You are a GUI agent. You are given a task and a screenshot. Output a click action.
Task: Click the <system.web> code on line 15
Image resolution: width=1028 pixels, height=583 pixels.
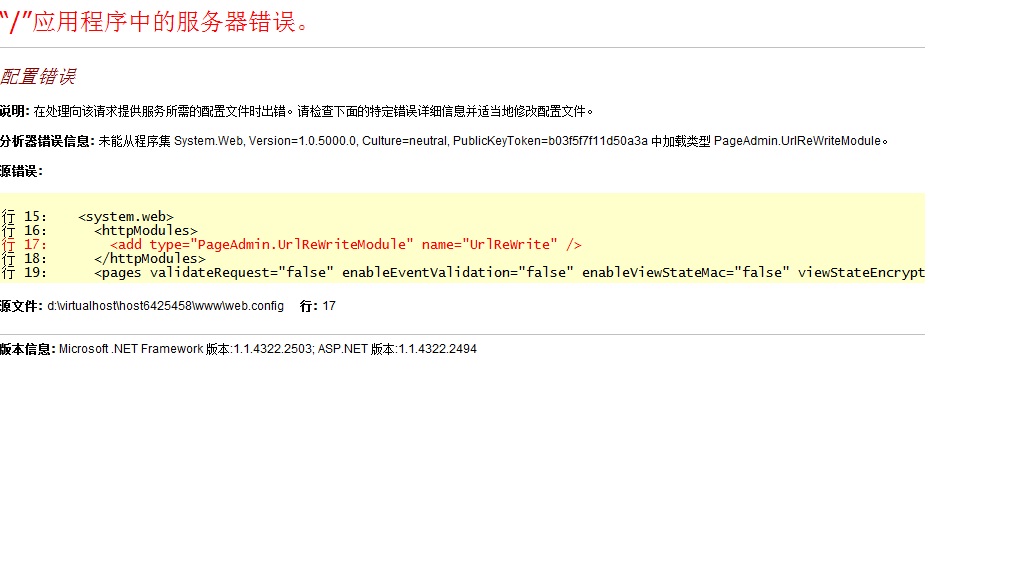(x=126, y=217)
